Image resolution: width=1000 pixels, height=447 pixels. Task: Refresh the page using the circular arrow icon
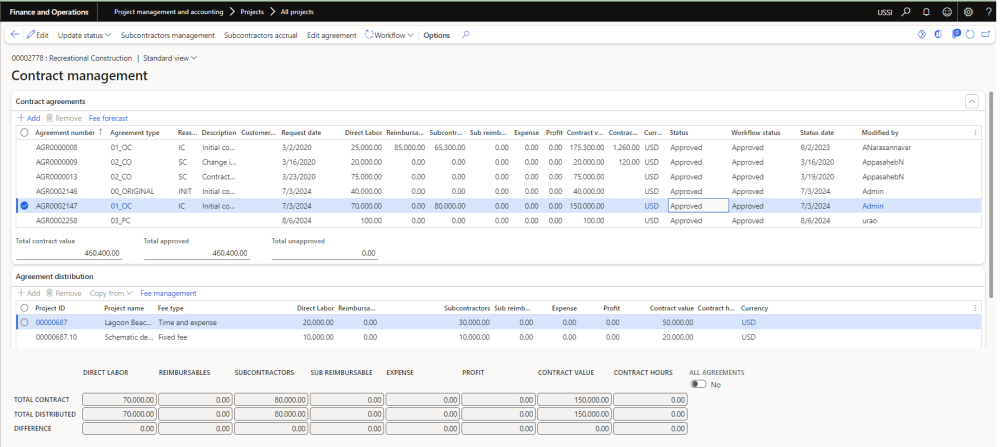[x=971, y=35]
